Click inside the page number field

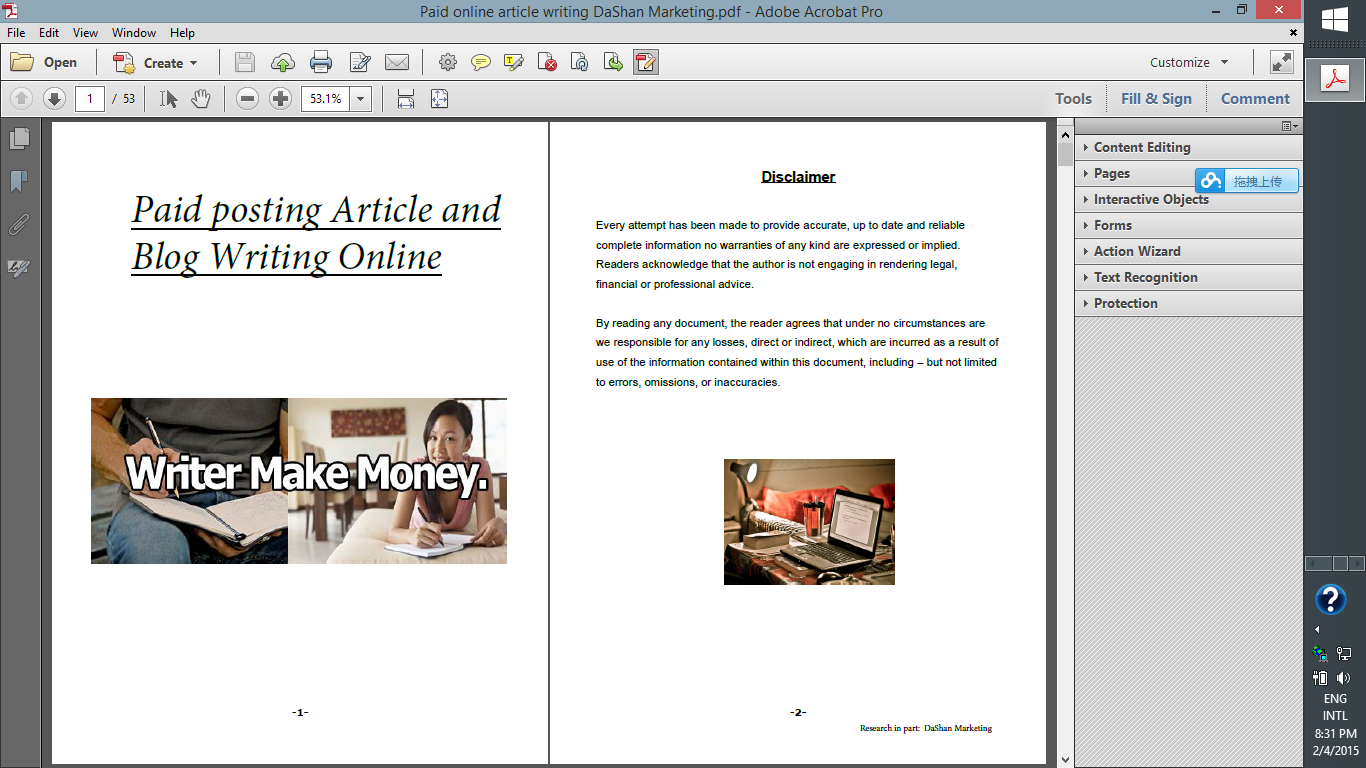pyautogui.click(x=89, y=99)
